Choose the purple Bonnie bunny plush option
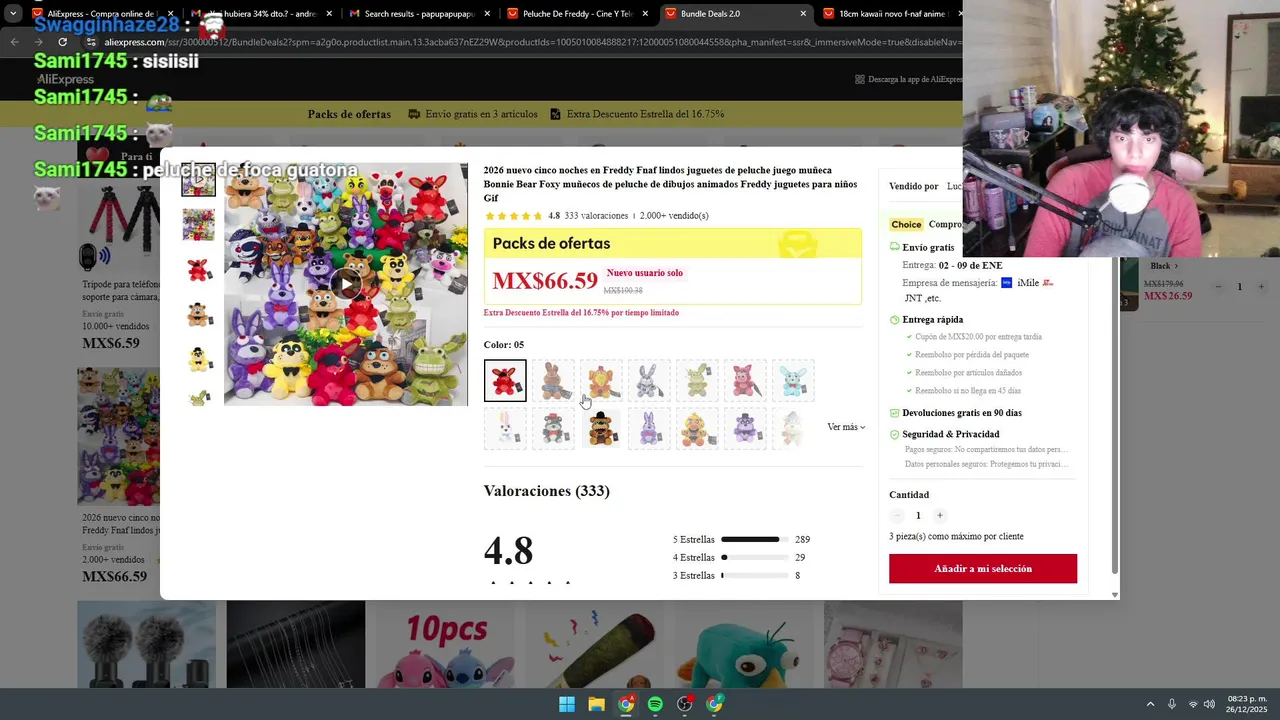The width and height of the screenshot is (1280, 720). [649, 429]
